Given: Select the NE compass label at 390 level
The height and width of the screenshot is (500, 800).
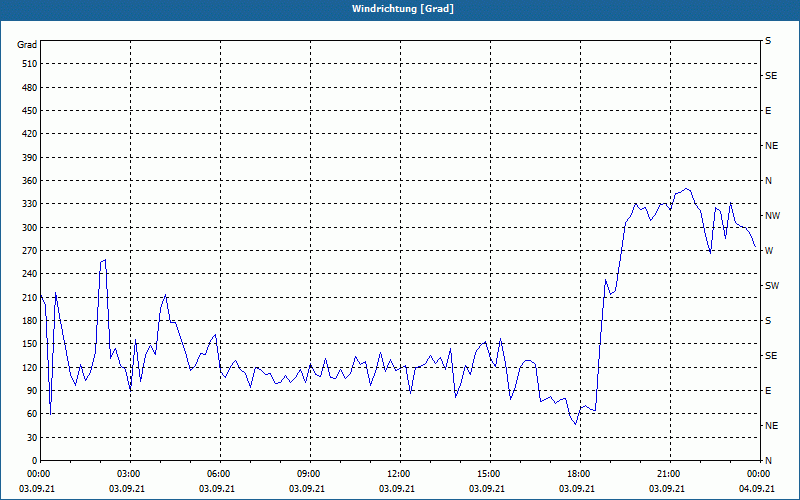Looking at the screenshot, I should [x=771, y=146].
